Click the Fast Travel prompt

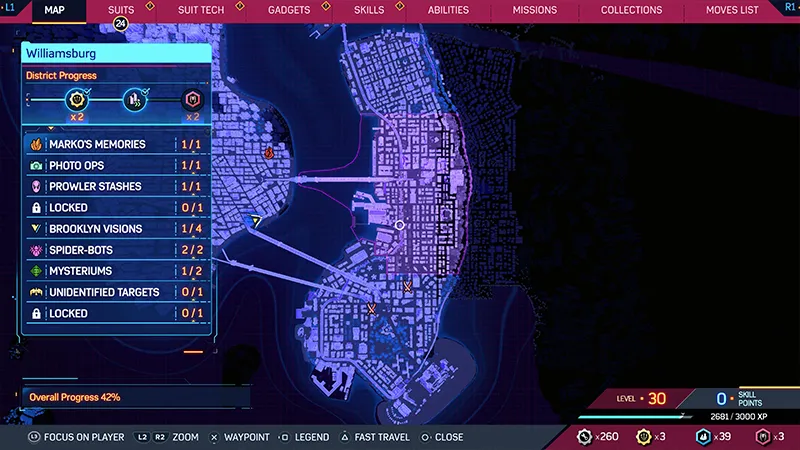coord(375,437)
